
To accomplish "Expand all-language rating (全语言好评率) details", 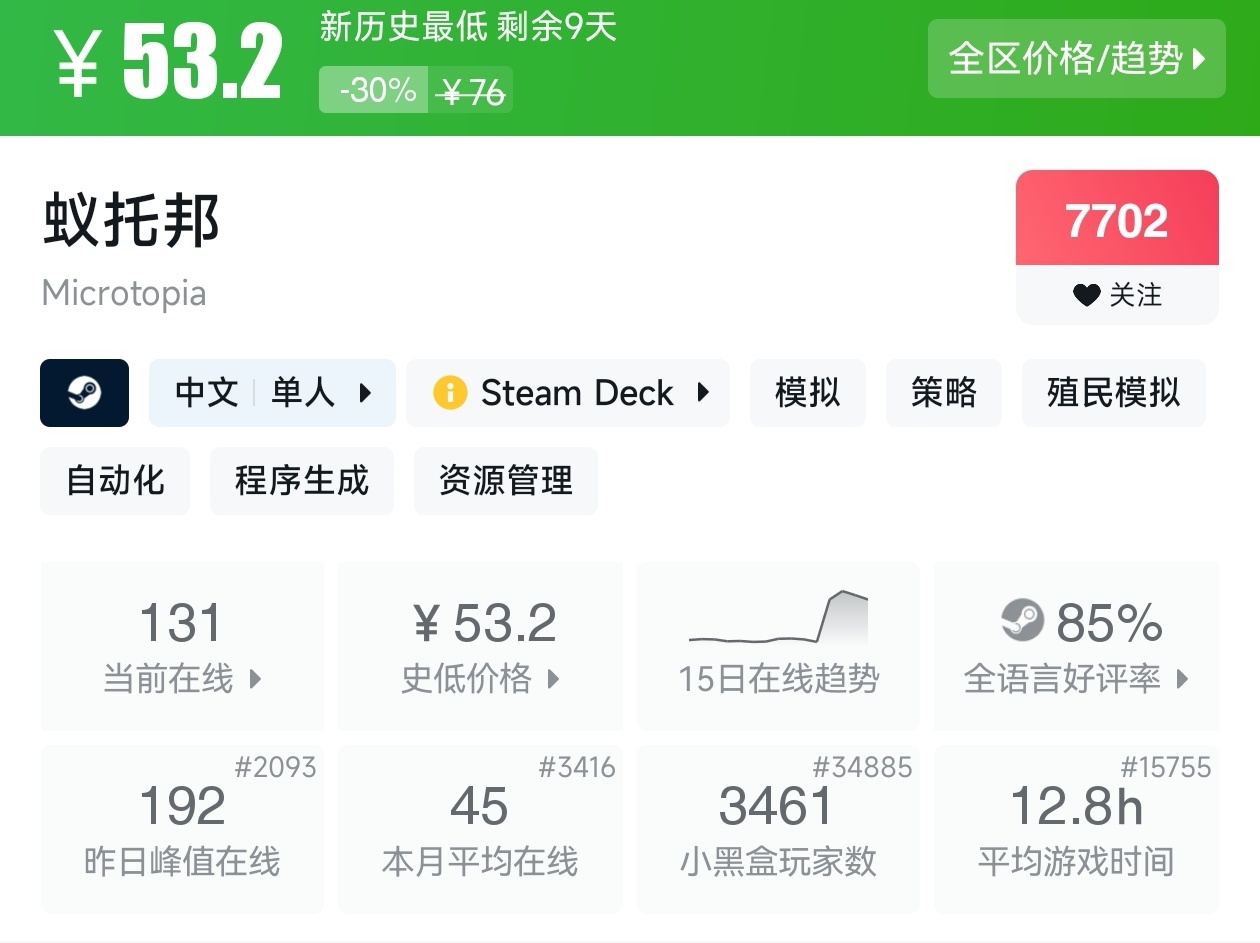I will (1076, 679).
